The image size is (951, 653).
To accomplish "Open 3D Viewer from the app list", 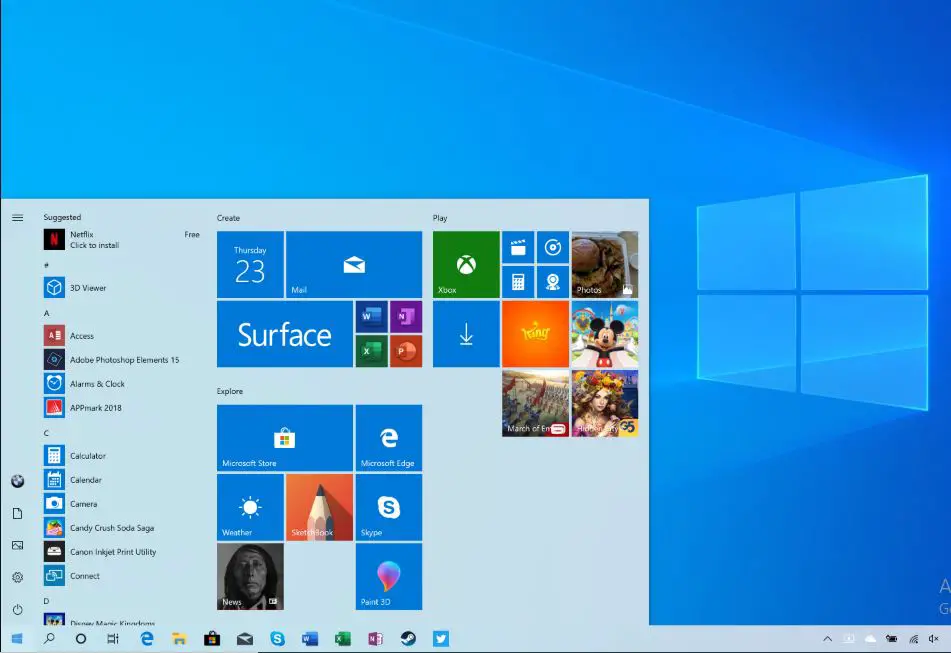I will (x=121, y=287).
